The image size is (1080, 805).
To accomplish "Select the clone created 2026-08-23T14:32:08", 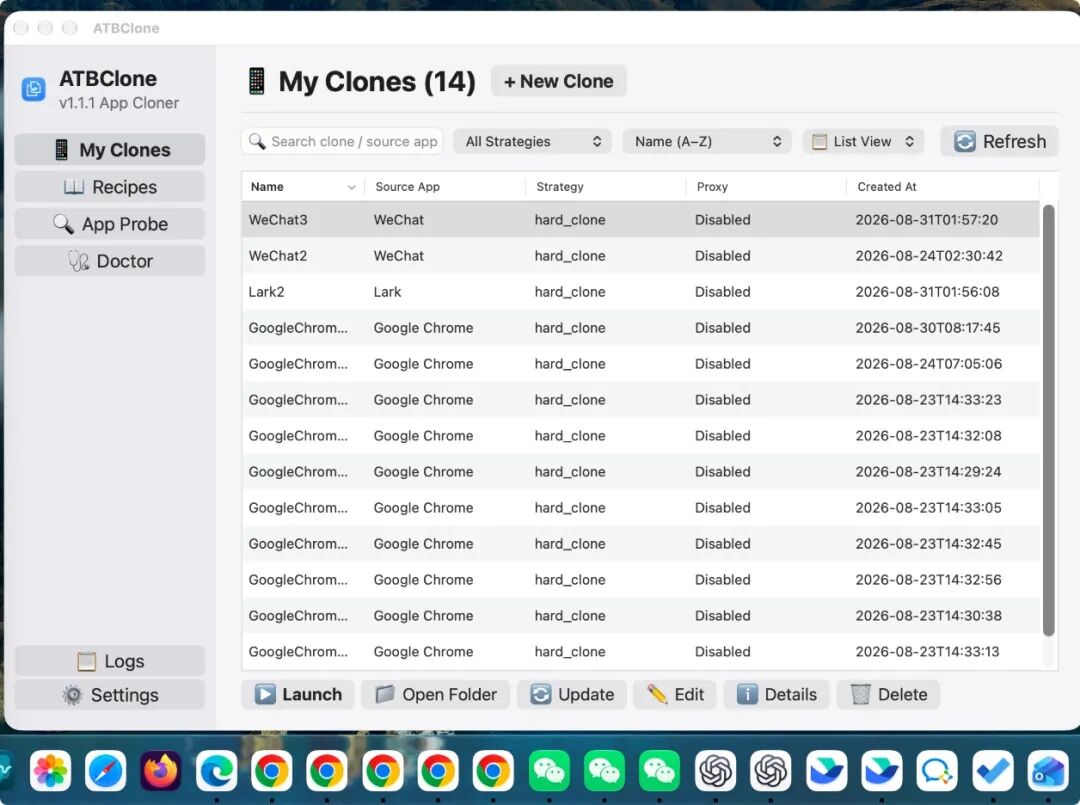I will (x=641, y=435).
